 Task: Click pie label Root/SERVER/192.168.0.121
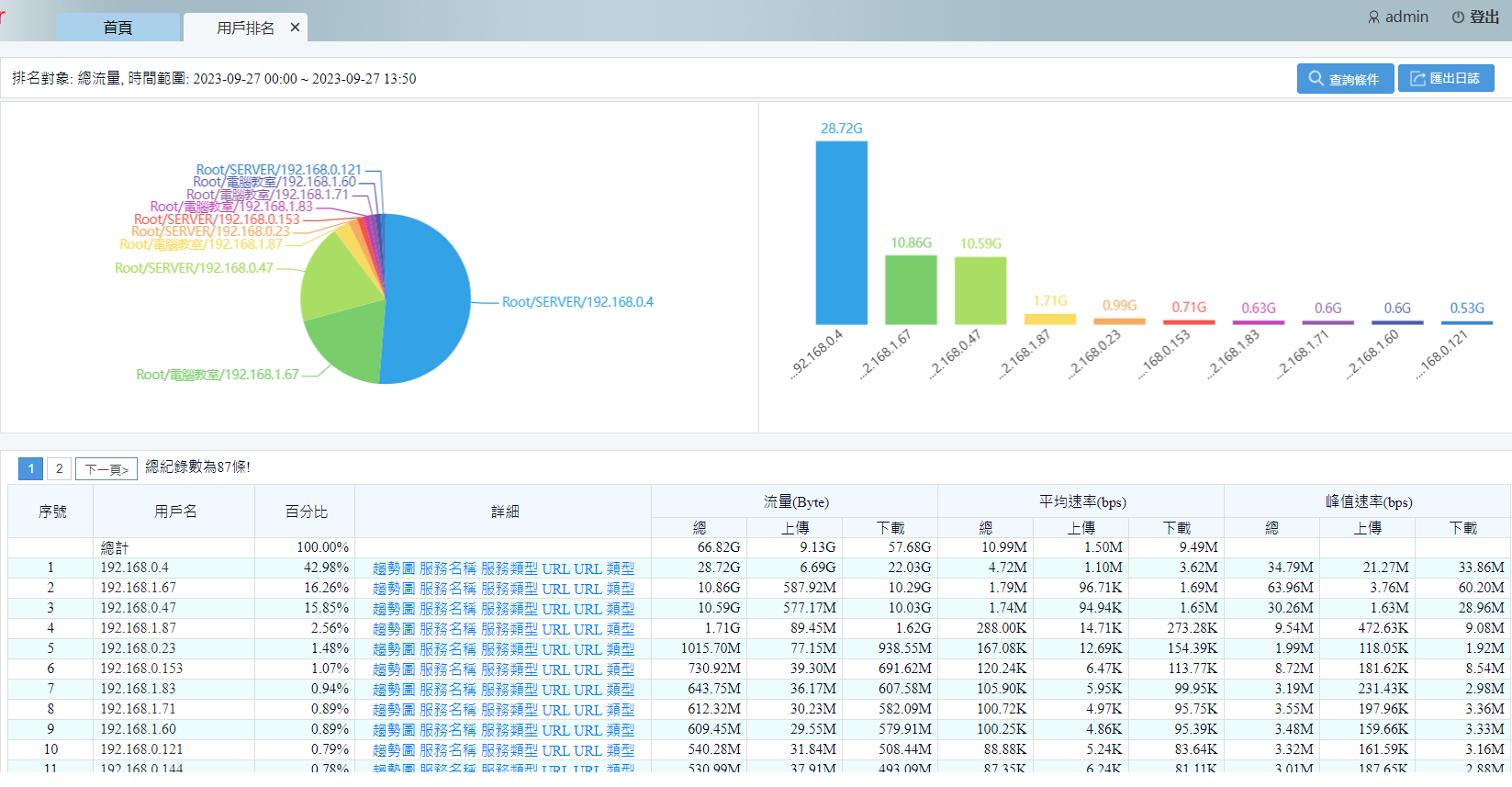pos(279,170)
